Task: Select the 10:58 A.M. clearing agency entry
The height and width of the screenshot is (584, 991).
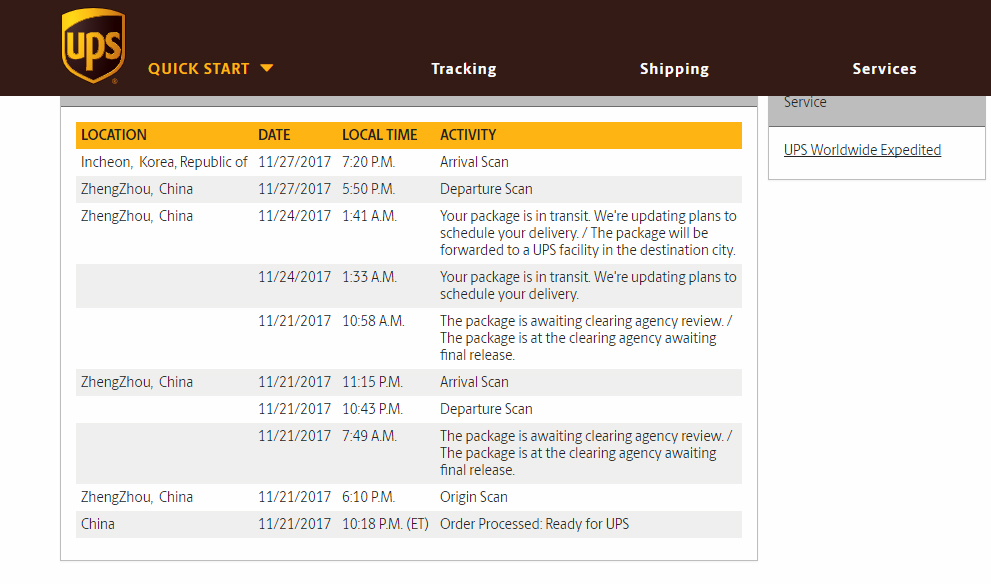Action: tap(409, 338)
